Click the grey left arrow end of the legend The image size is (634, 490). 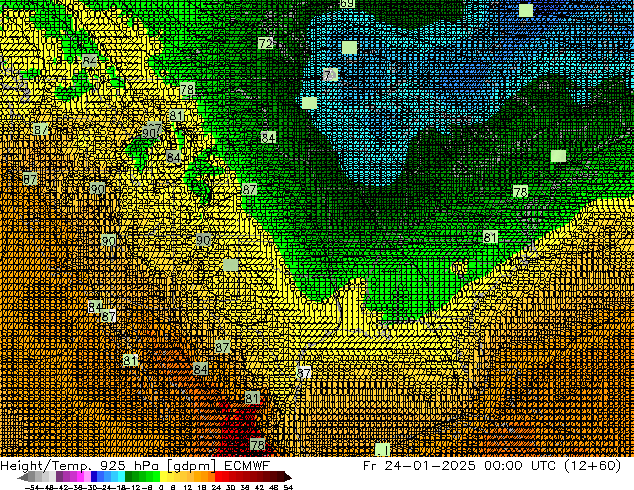pyautogui.click(x=23, y=477)
